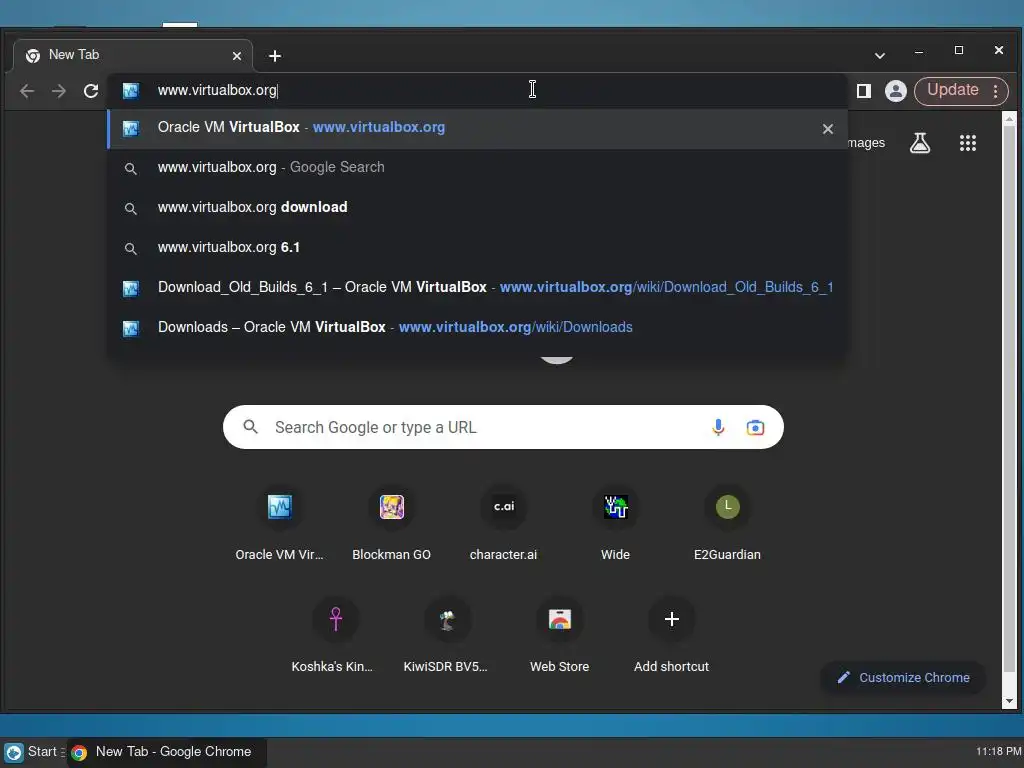1024x768 pixels.
Task: Open the Google apps grid icon
Action: (x=968, y=142)
